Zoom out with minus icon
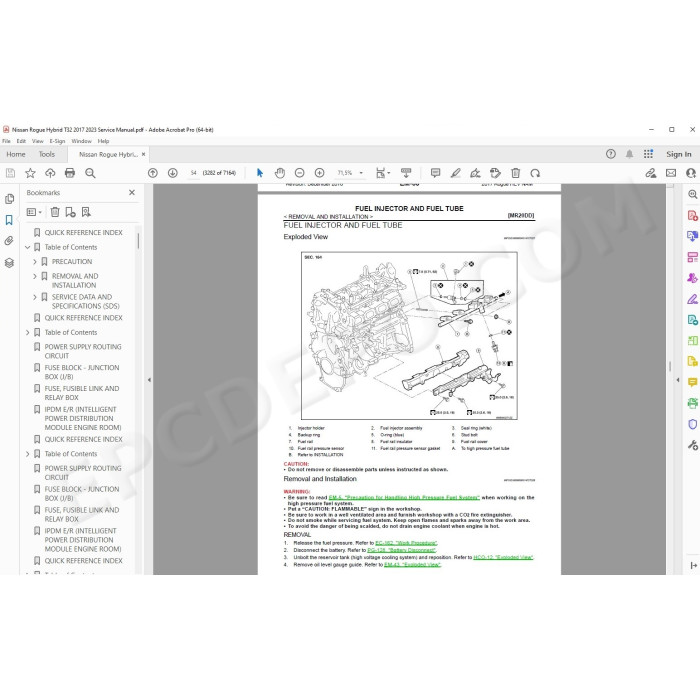 click(x=300, y=173)
